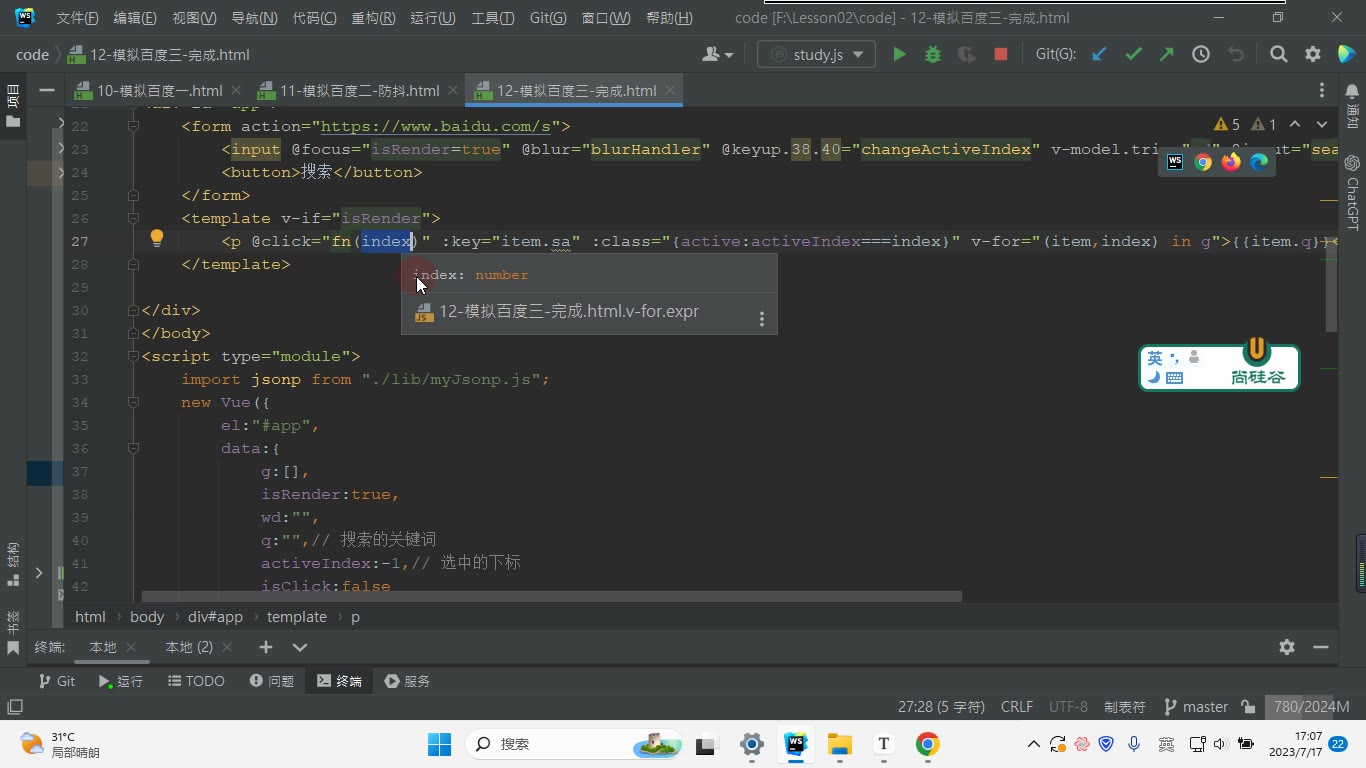The width and height of the screenshot is (1366, 768).
Task: Update project using the Git blue arrow
Action: click(x=1099, y=55)
